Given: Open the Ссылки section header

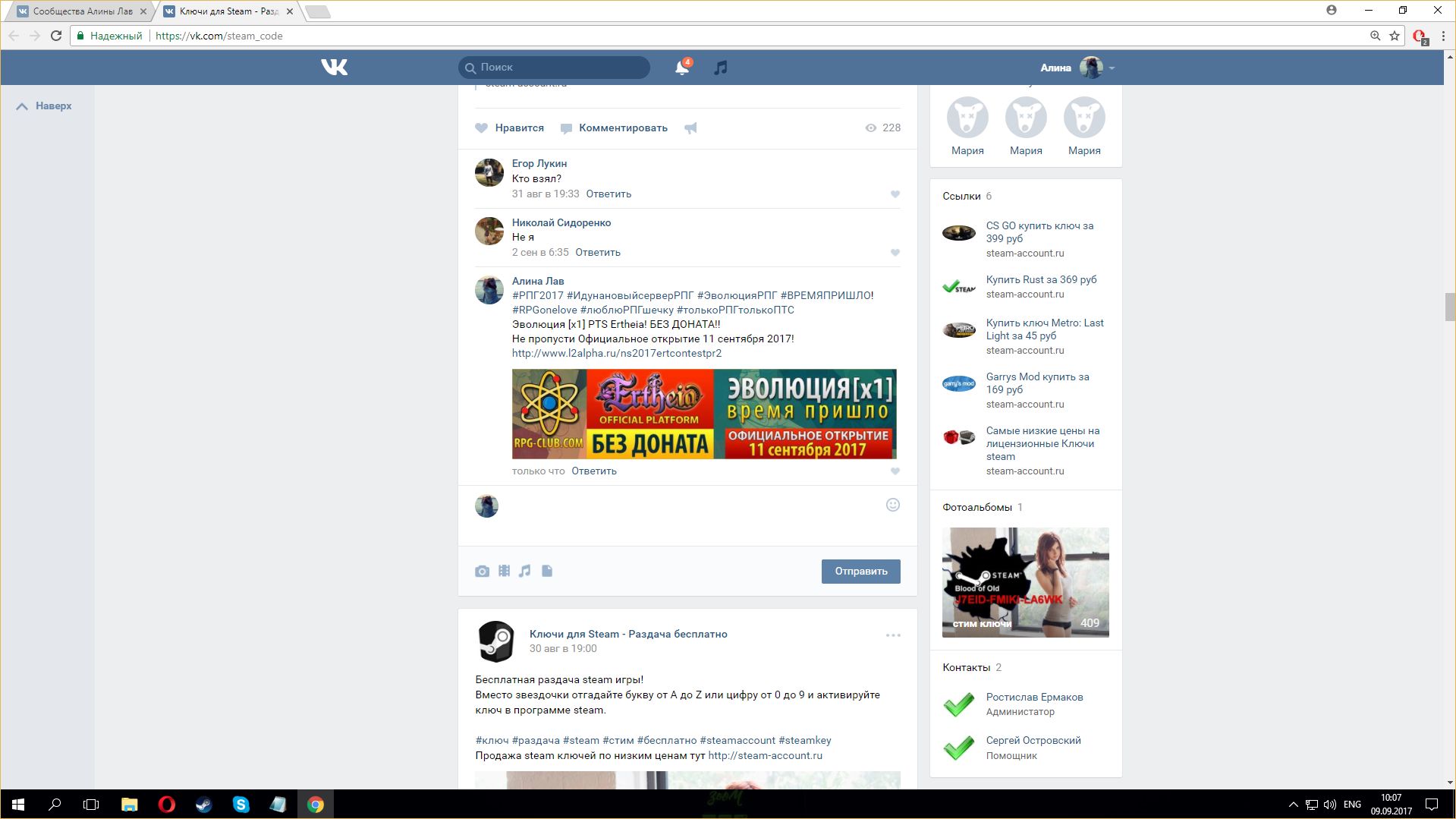Looking at the screenshot, I should click(x=967, y=197).
